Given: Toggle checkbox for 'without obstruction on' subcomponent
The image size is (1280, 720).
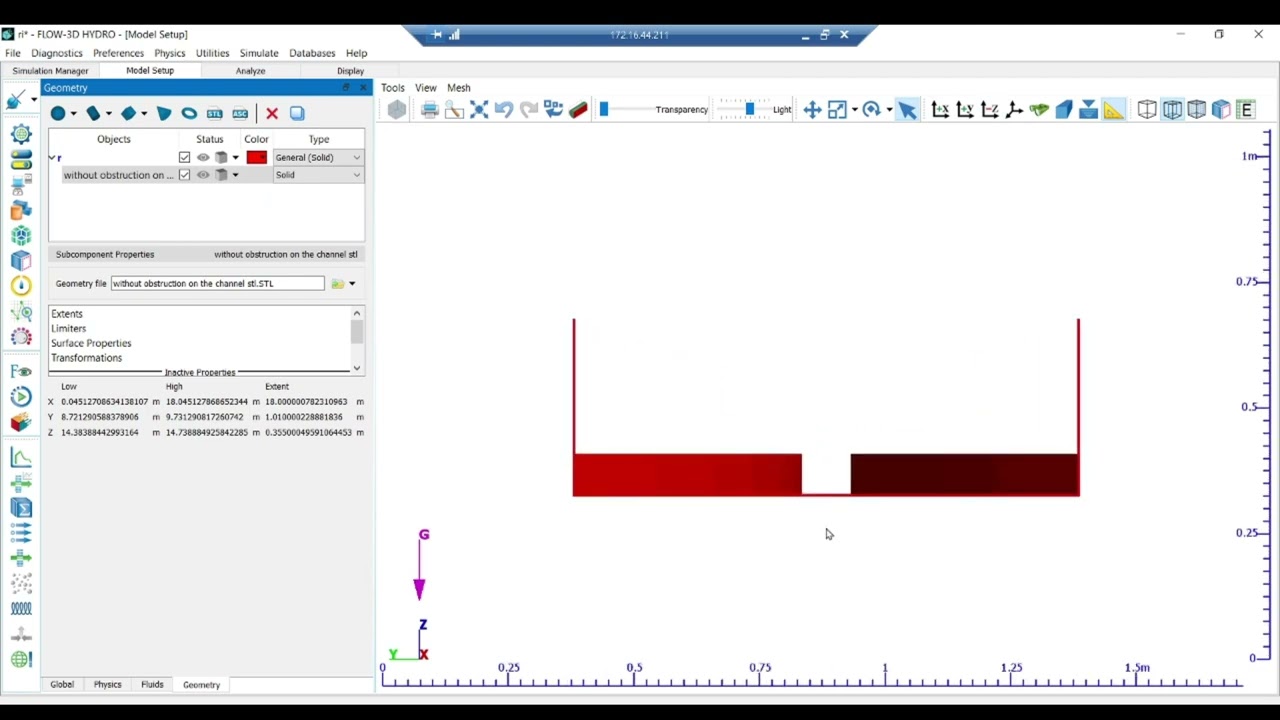Looking at the screenshot, I should pos(184,175).
